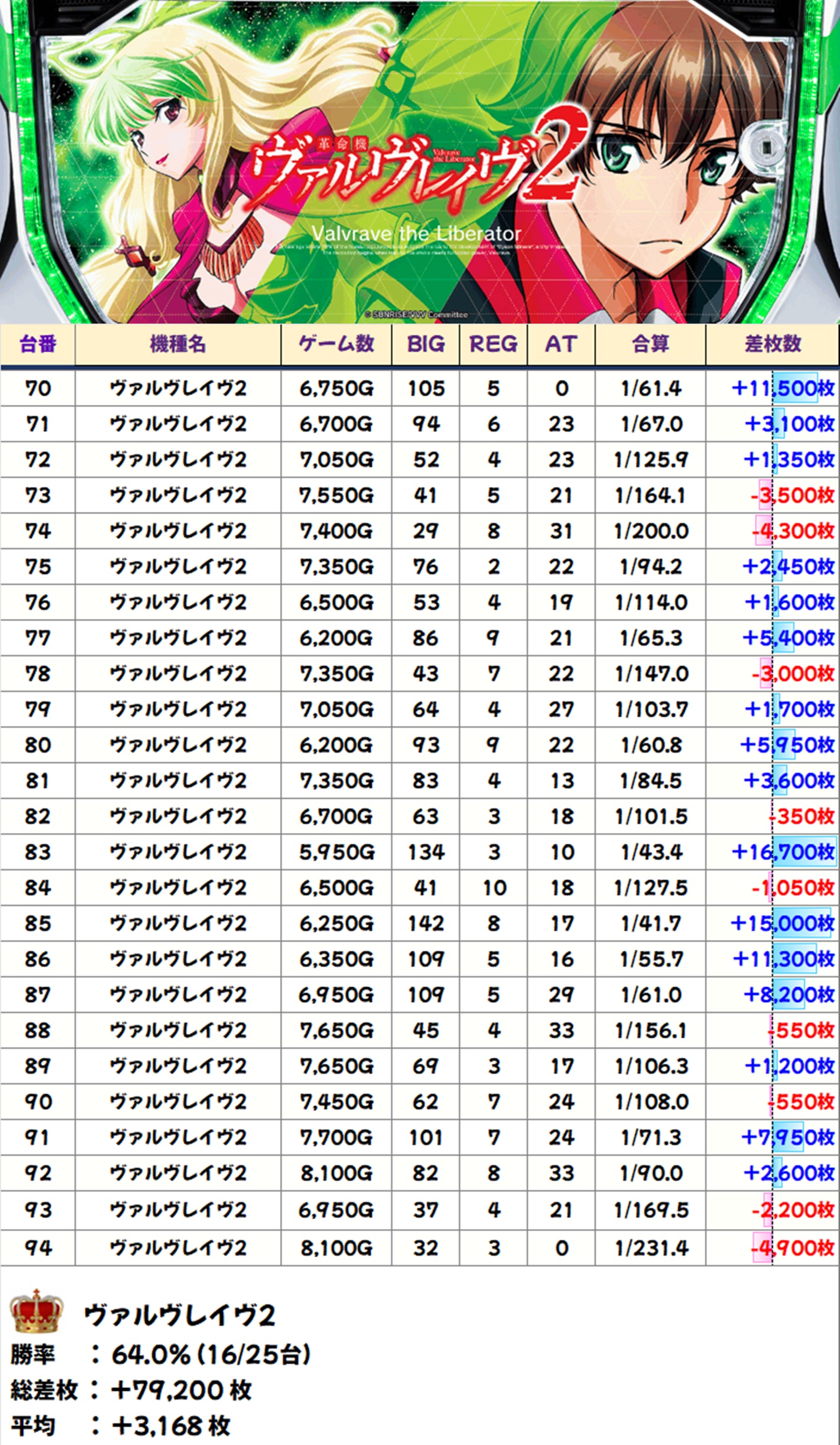Click the 1/231.4 combined rate
This screenshot has width=840, height=1445.
(x=651, y=1248)
